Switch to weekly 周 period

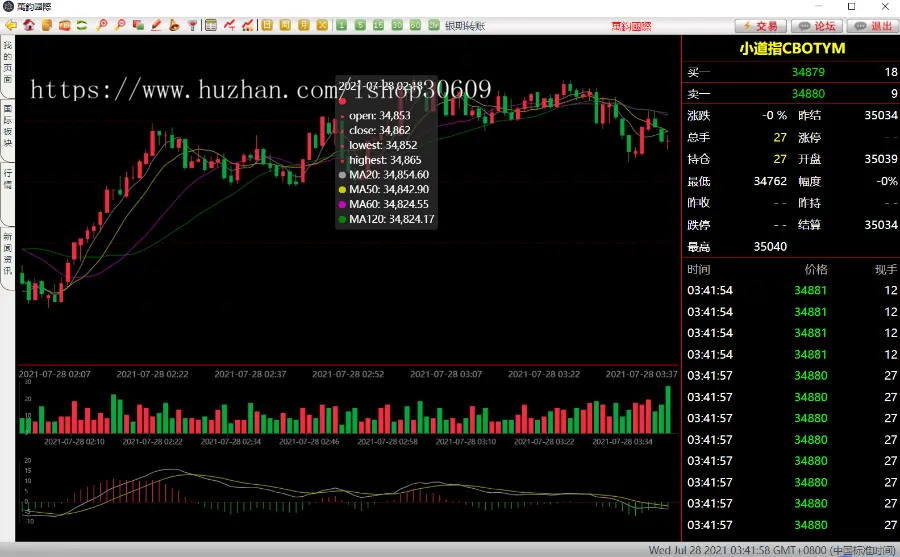[x=285, y=25]
